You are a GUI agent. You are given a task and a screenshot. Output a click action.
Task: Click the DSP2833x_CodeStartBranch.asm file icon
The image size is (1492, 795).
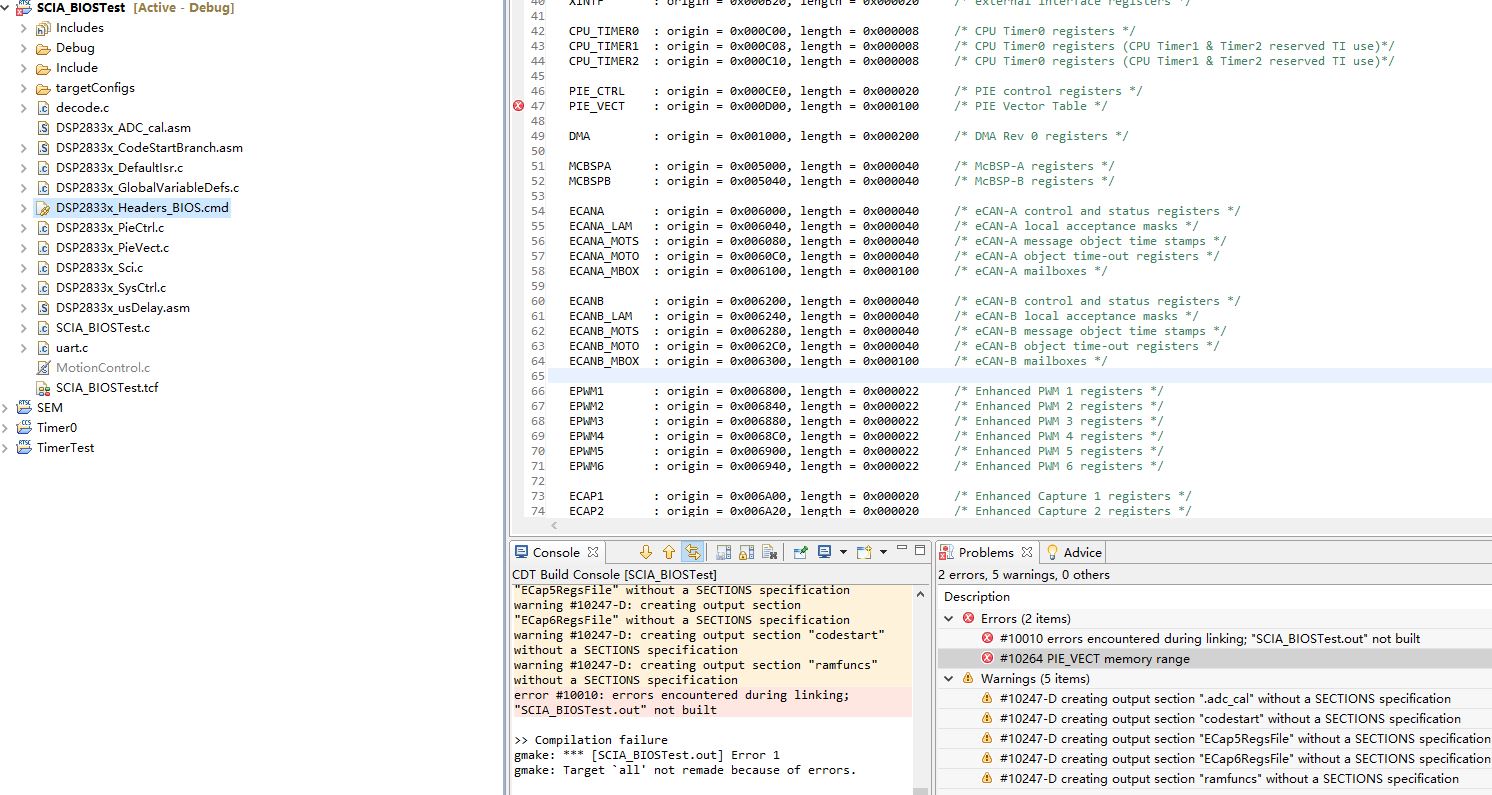(43, 148)
